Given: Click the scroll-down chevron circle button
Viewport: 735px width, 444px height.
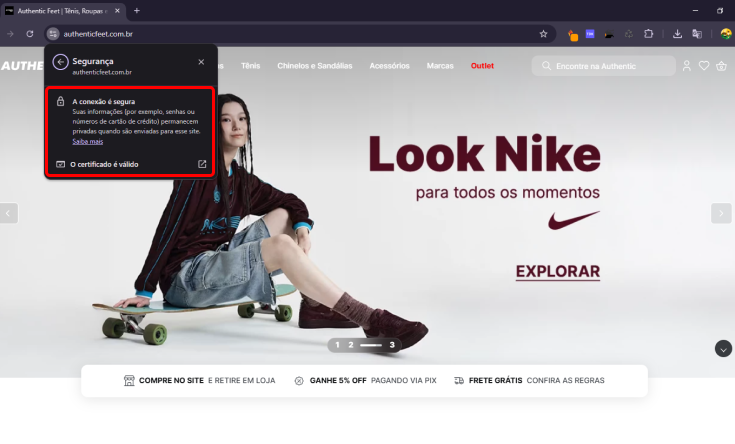Looking at the screenshot, I should point(723,349).
